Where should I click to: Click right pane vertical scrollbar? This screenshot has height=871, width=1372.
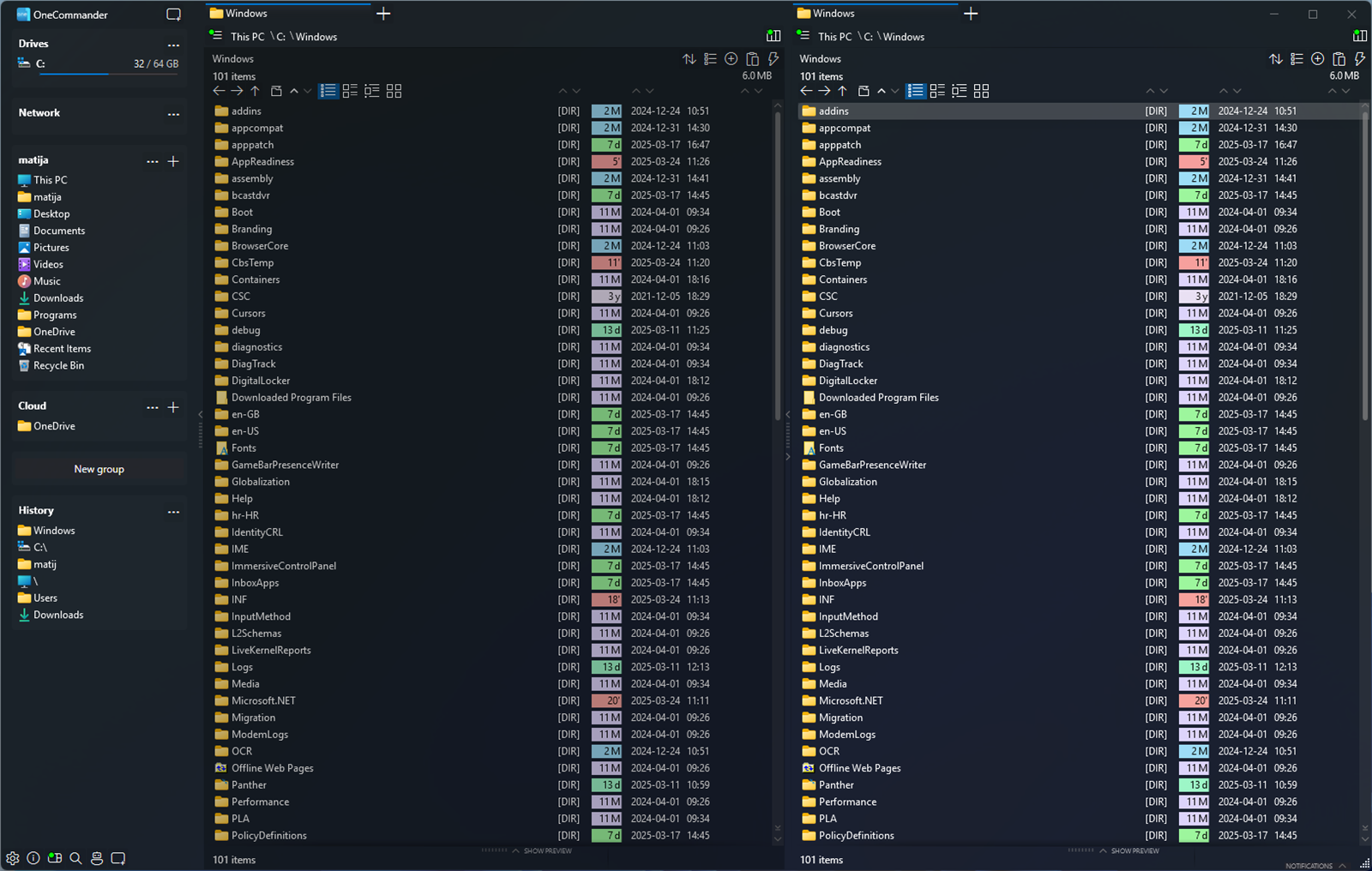point(1365,266)
